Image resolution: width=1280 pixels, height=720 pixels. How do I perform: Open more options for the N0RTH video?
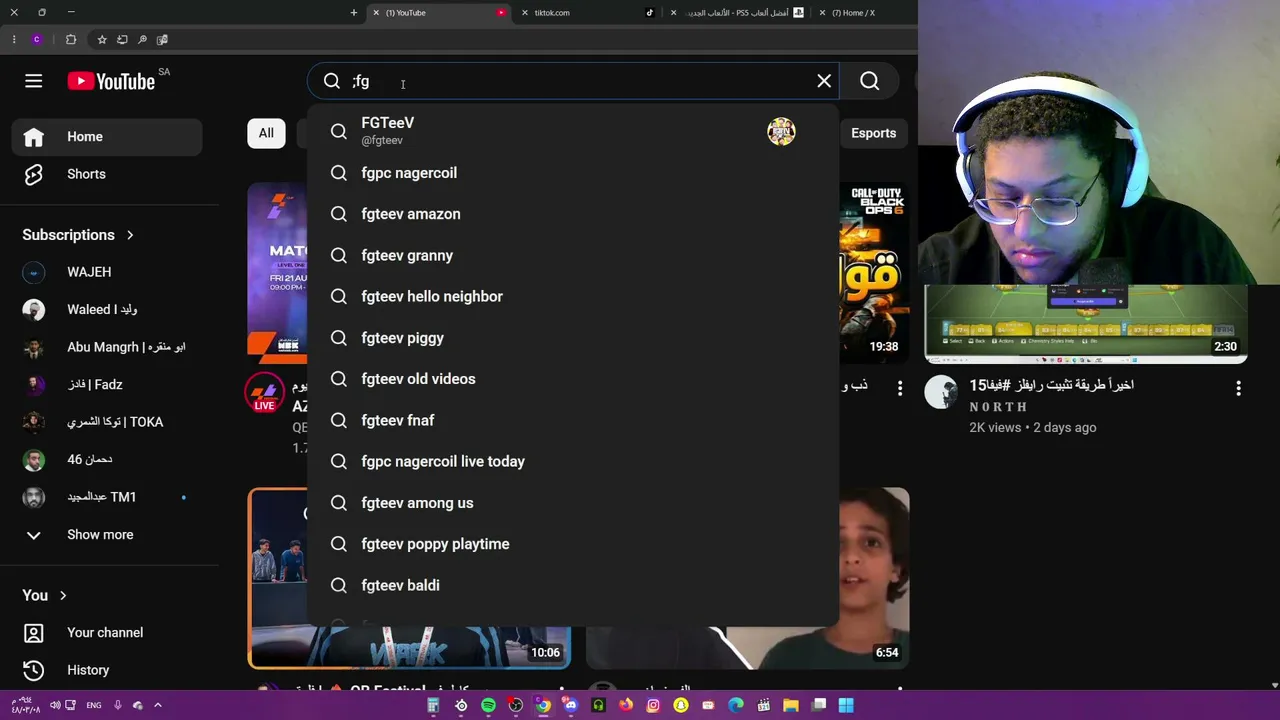1238,388
